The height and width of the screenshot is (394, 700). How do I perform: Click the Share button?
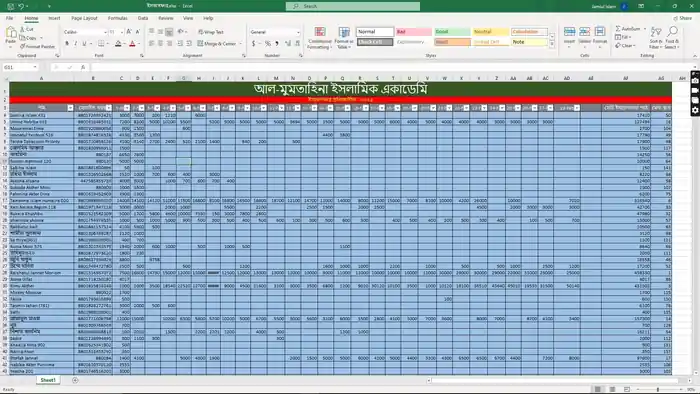coord(683,18)
